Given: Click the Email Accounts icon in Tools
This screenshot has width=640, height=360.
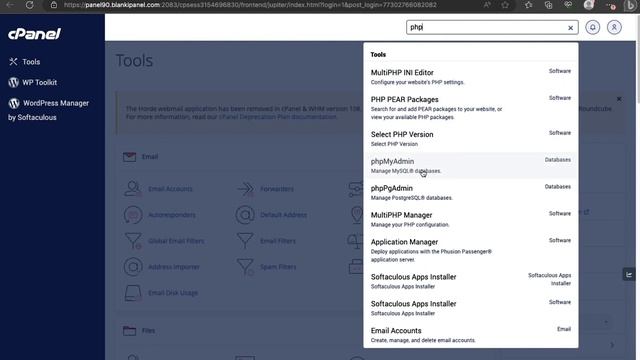Looking at the screenshot, I should (133, 189).
